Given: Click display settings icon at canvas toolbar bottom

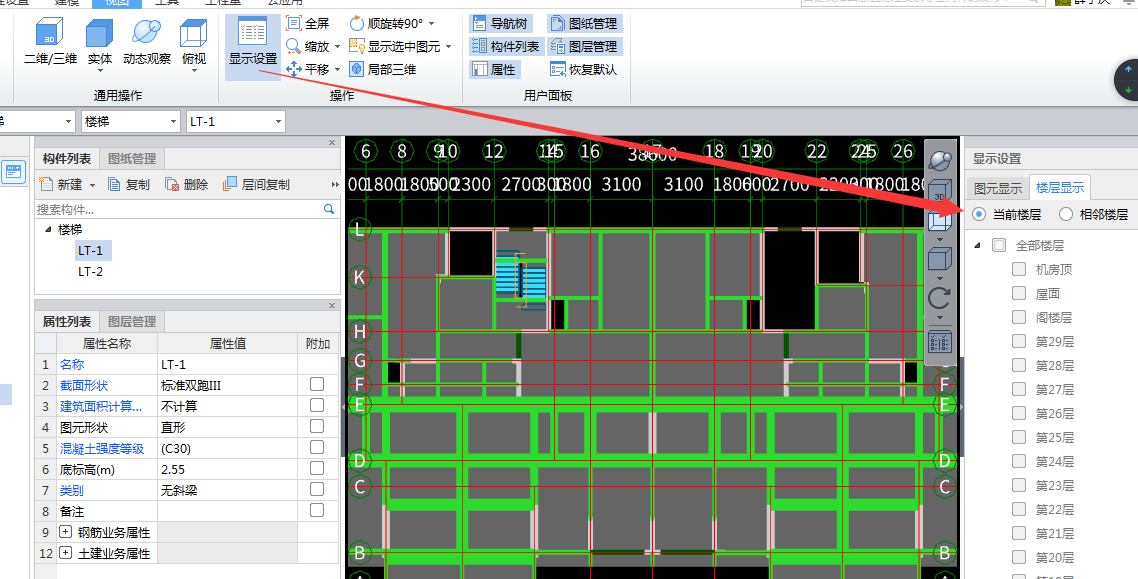Looking at the screenshot, I should point(941,342).
